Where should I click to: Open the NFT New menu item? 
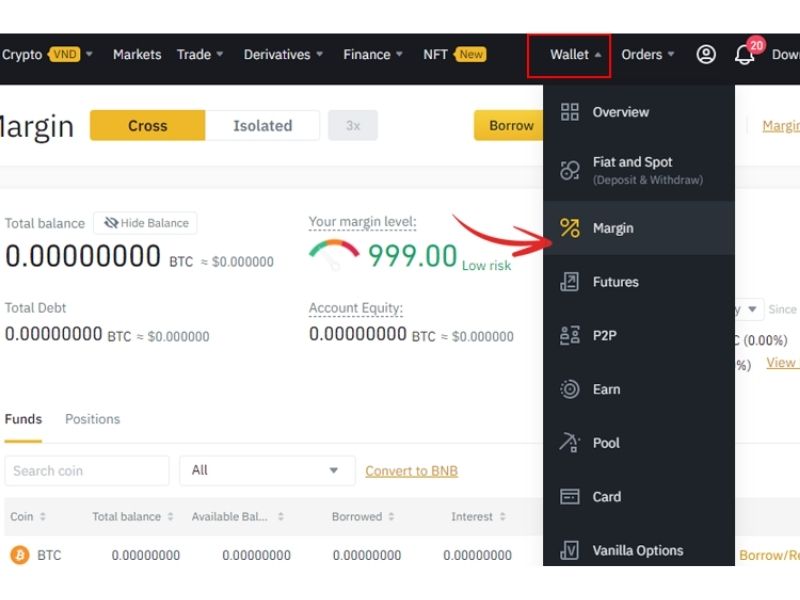[x=454, y=54]
